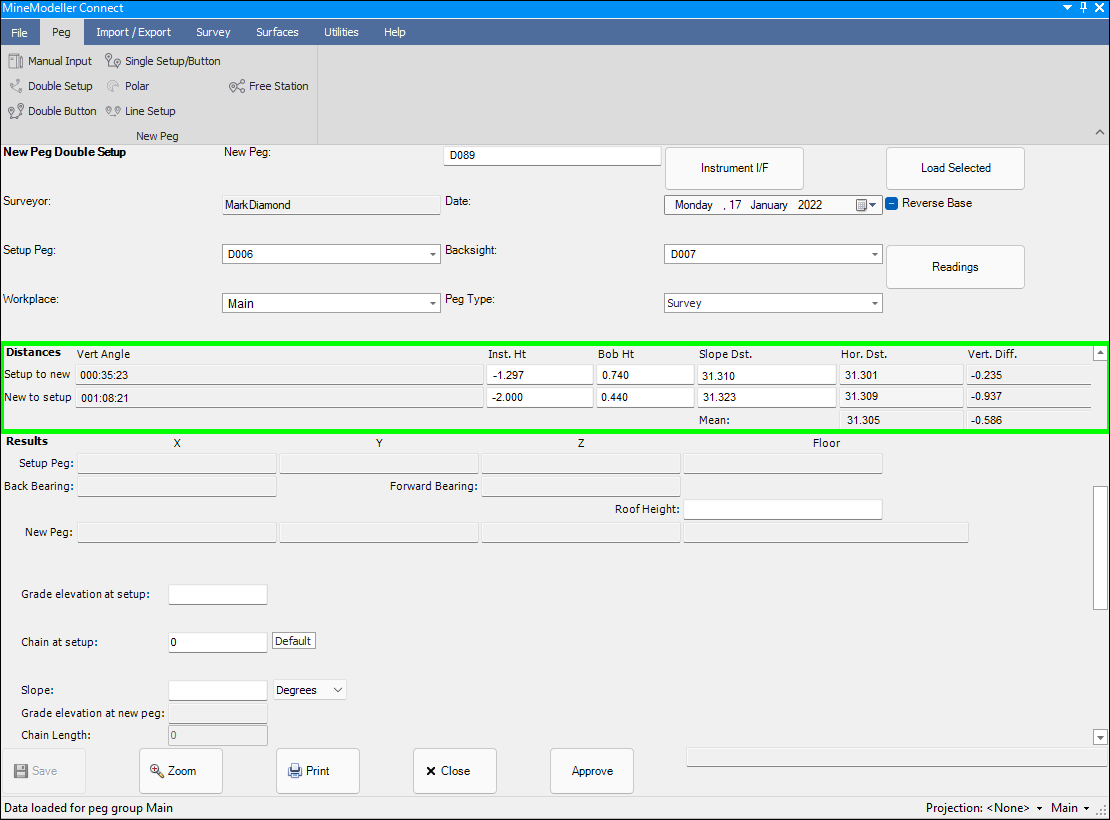Select the Double Button icon
The width and height of the screenshot is (1110, 820).
[16, 111]
